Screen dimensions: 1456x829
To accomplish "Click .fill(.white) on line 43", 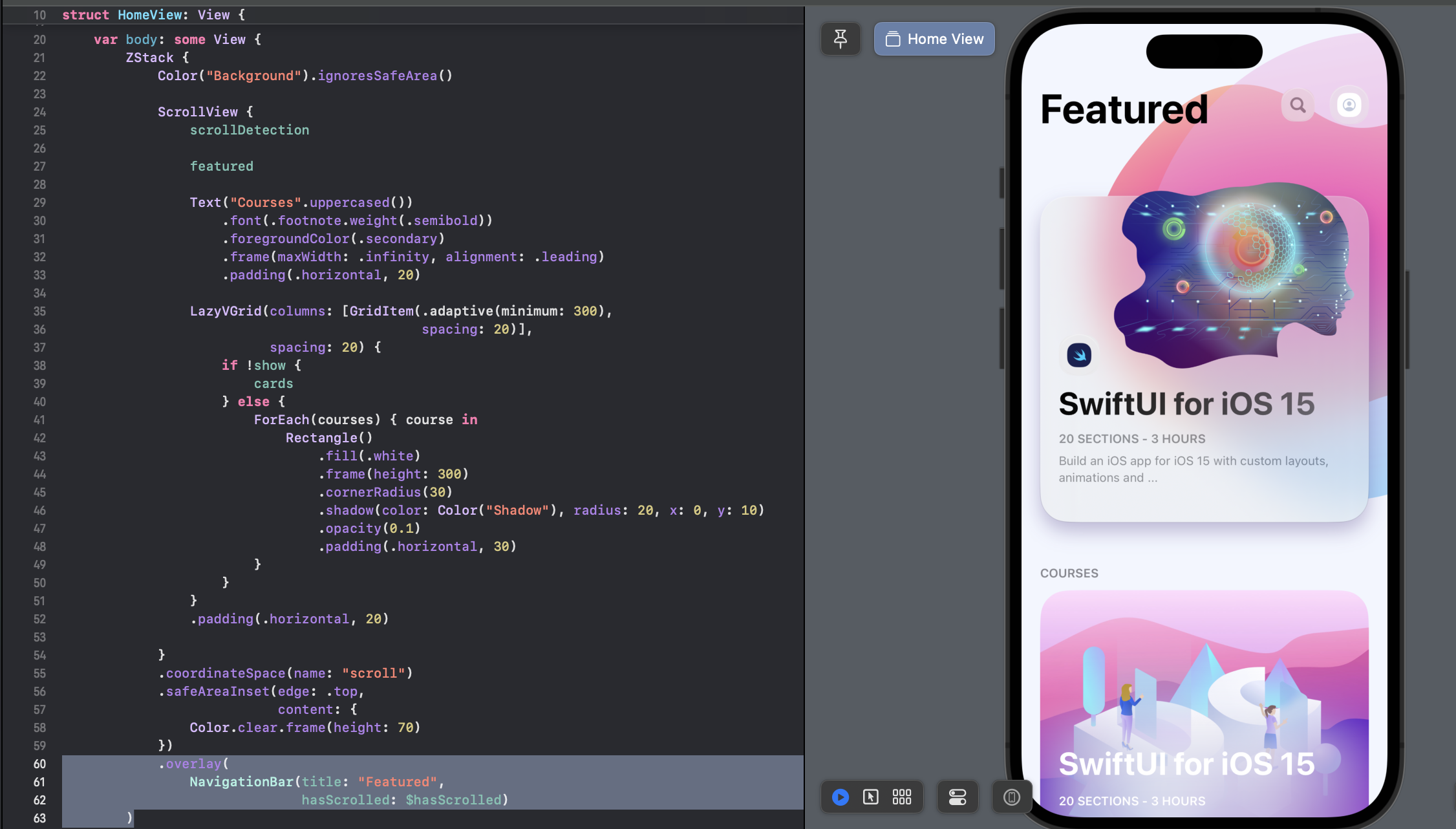I will pyautogui.click(x=369, y=456).
